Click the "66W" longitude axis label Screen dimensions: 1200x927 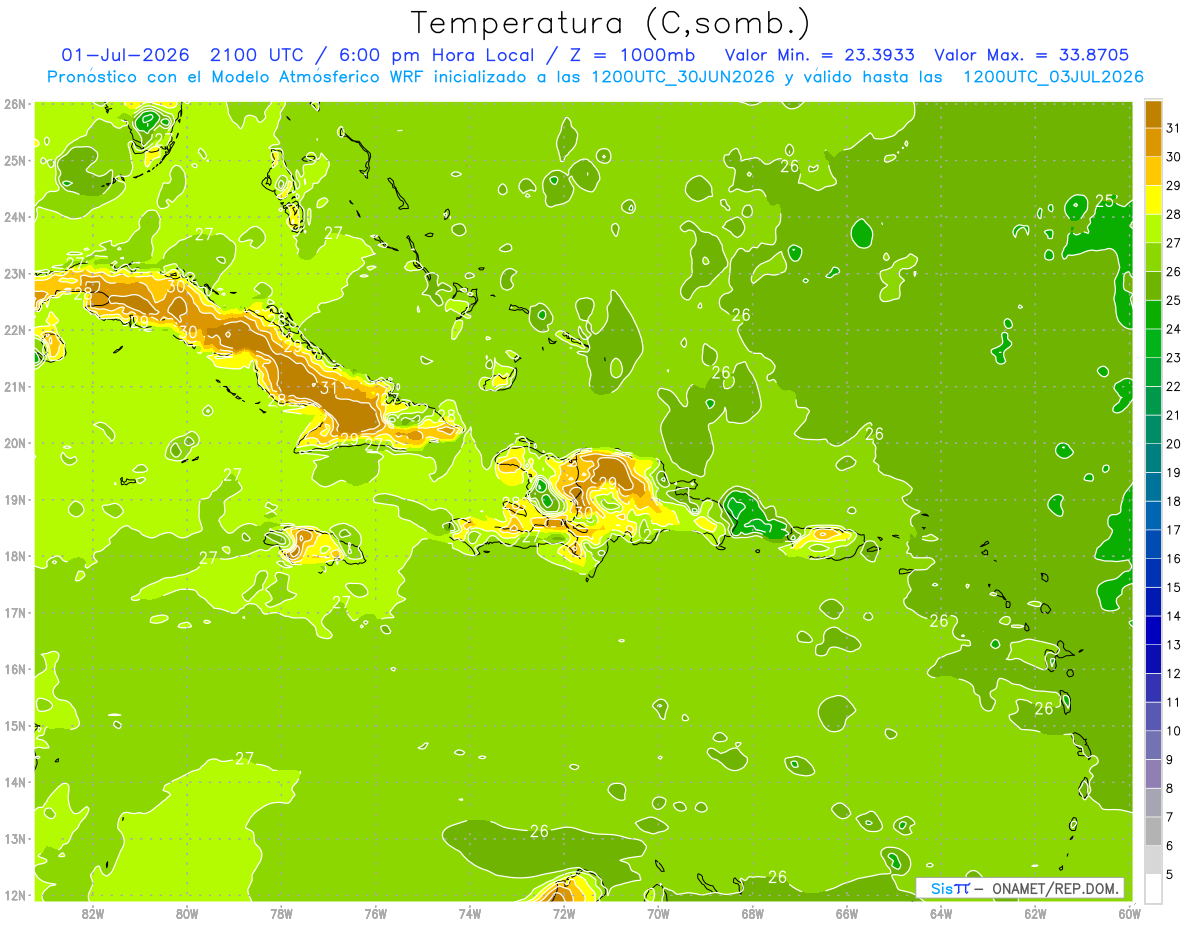click(847, 913)
